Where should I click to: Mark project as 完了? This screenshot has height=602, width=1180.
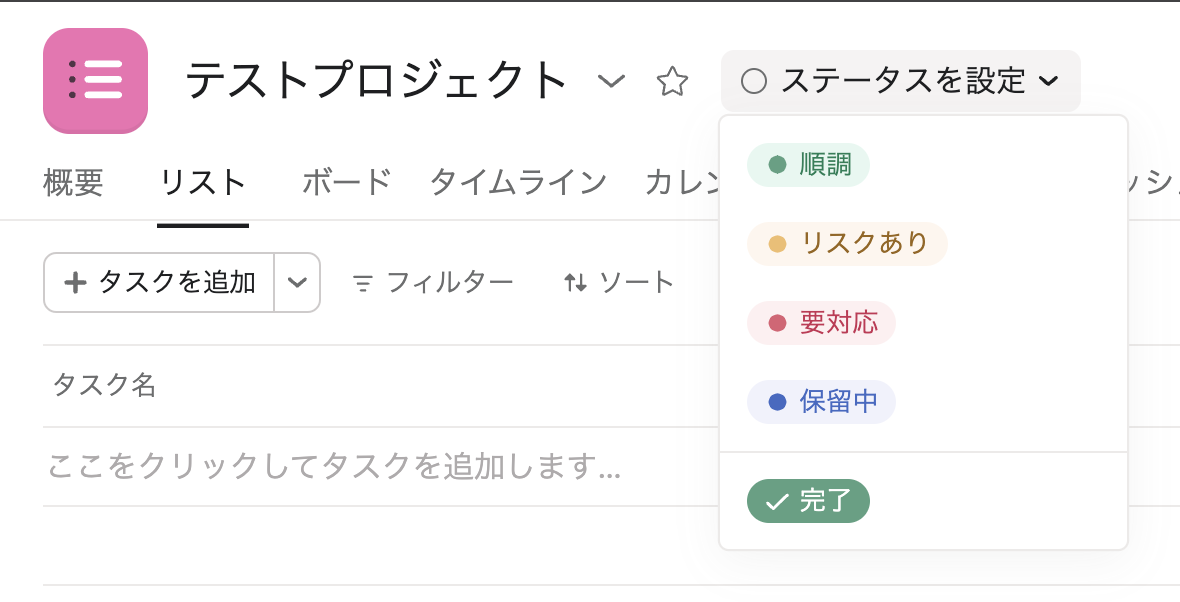808,501
